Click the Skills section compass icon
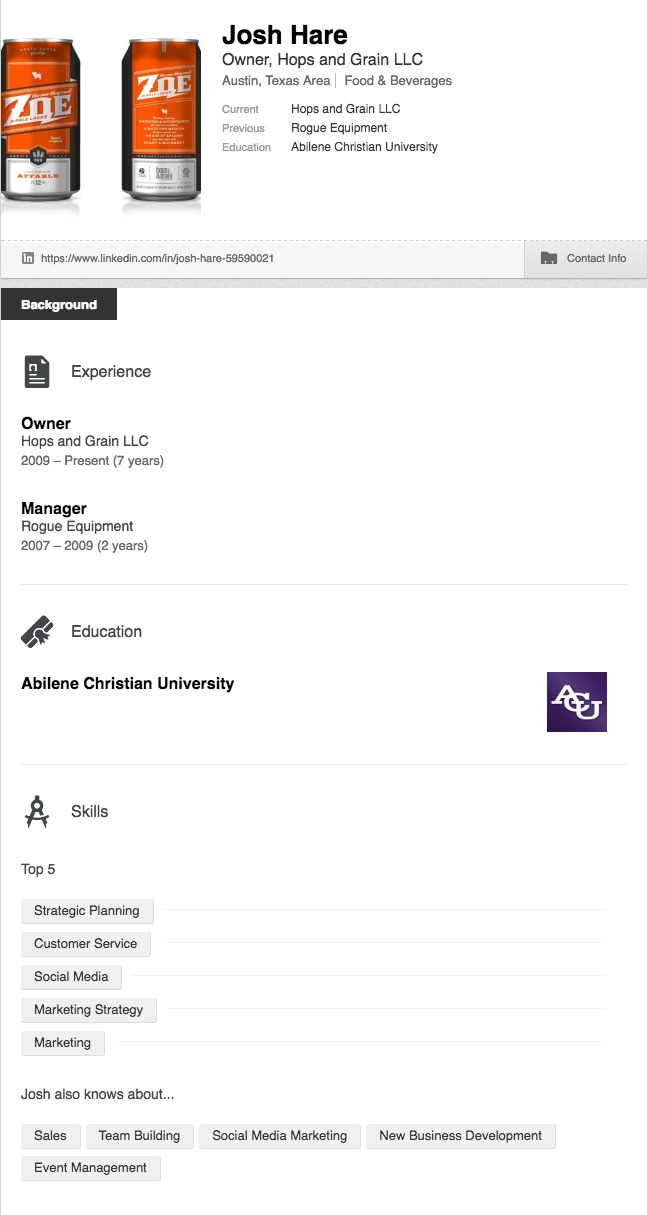648x1215 pixels. pos(37,811)
